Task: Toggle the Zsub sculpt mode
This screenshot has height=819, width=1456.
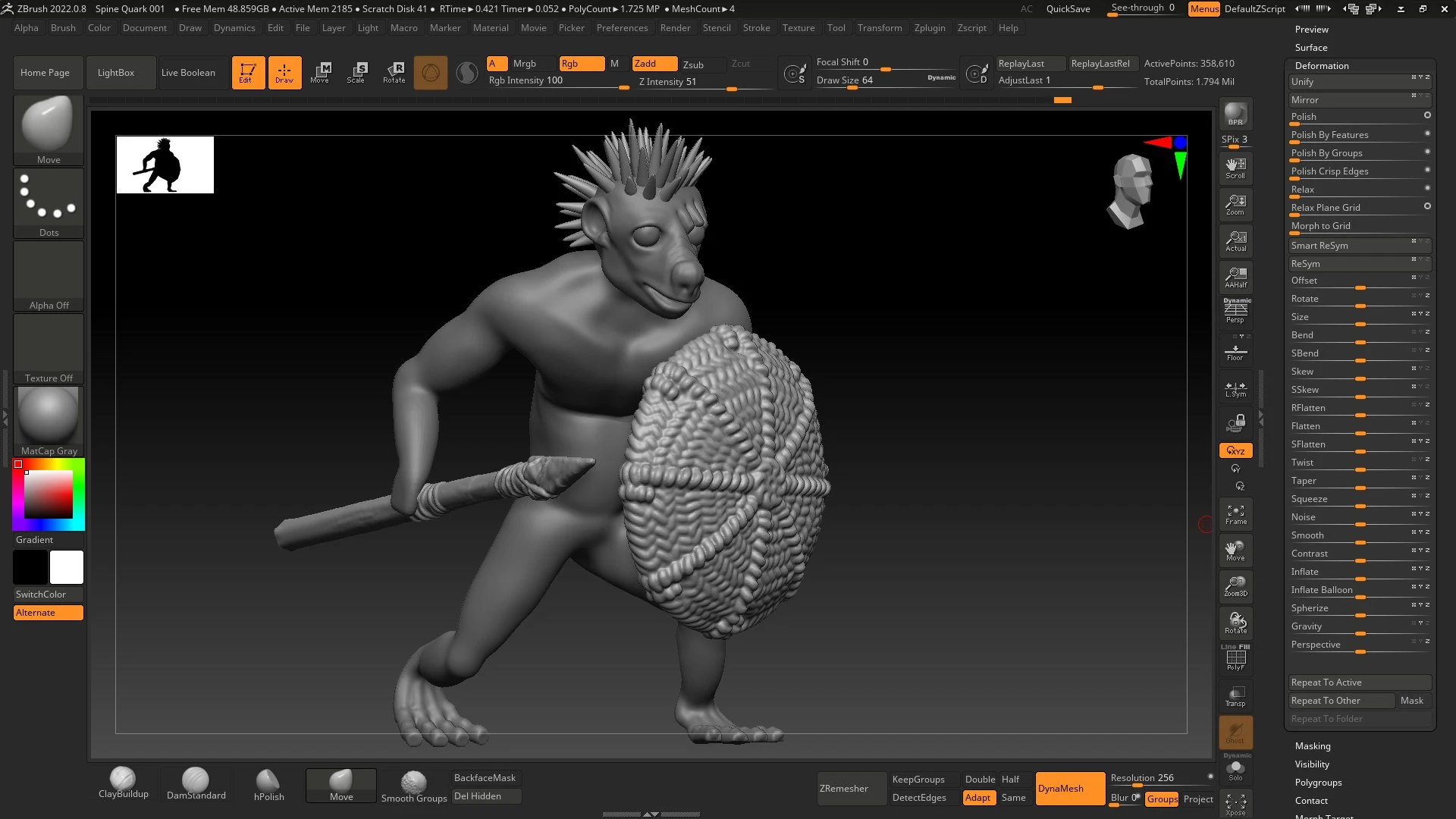Action: coord(693,64)
